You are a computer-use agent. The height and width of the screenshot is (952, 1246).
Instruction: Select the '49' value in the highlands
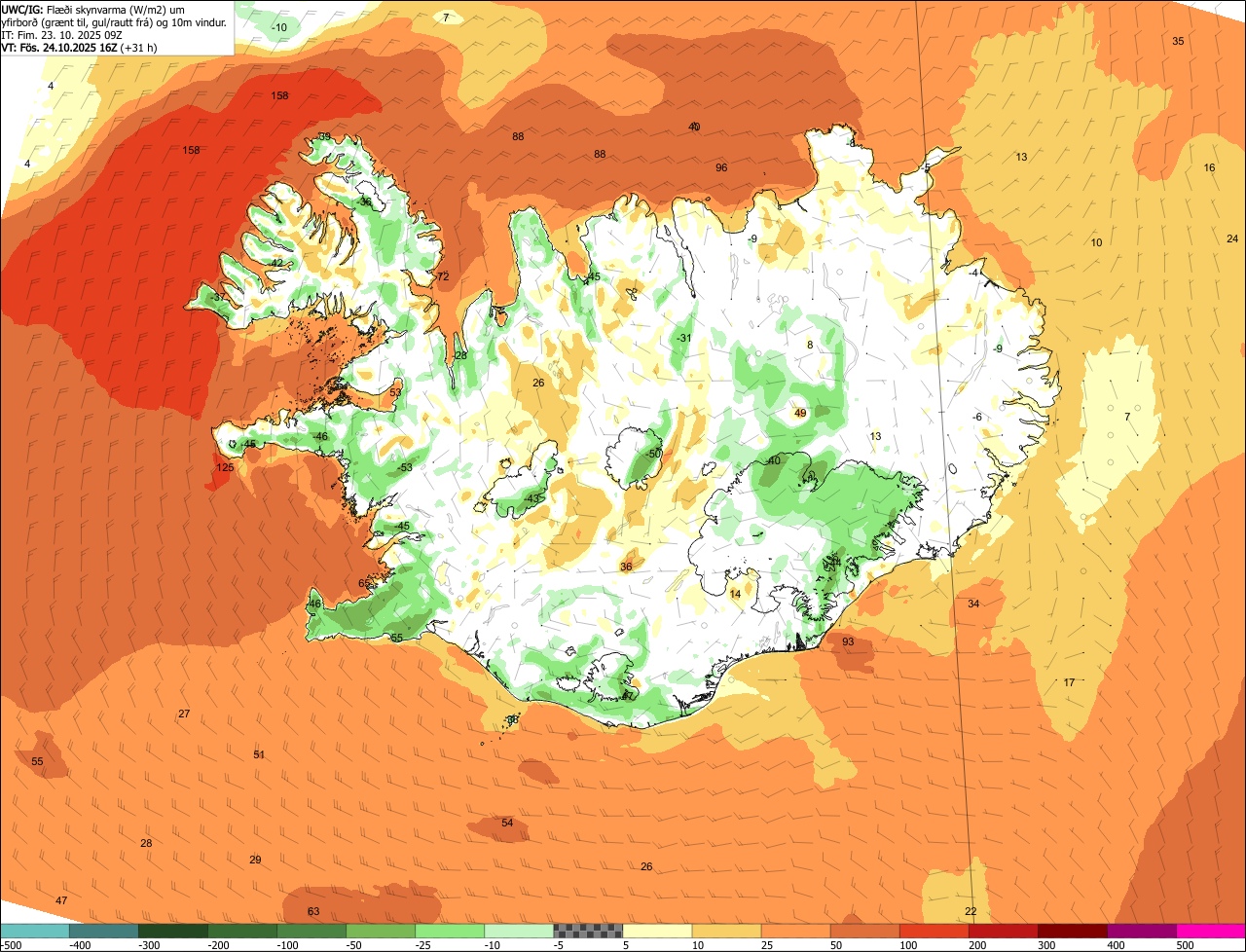coord(800,414)
